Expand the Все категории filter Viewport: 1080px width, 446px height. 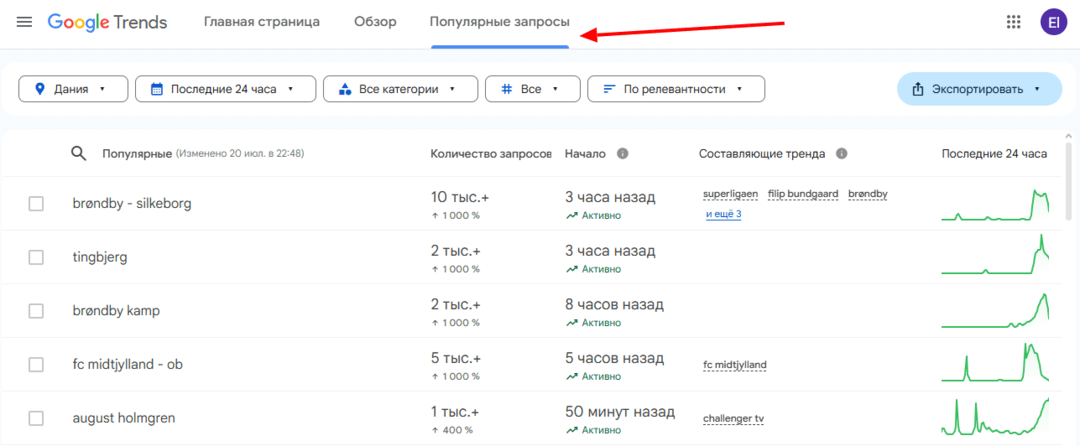(x=400, y=89)
